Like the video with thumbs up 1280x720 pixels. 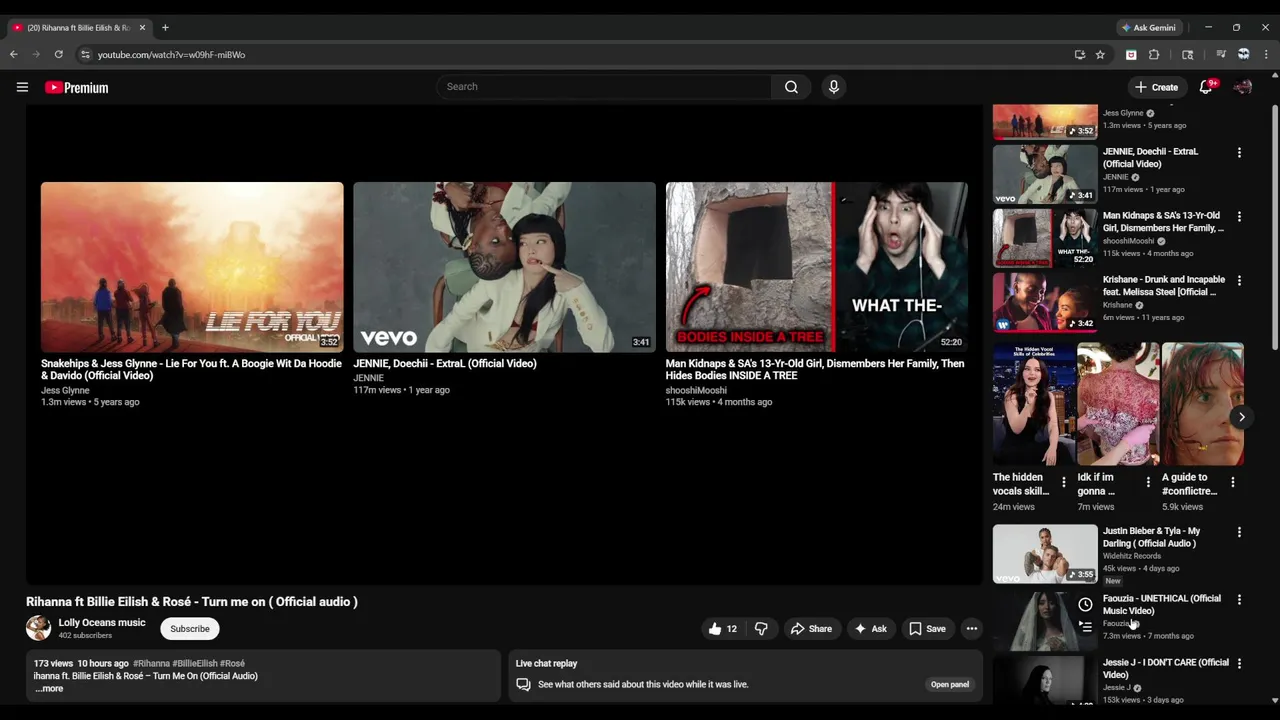[723, 629]
